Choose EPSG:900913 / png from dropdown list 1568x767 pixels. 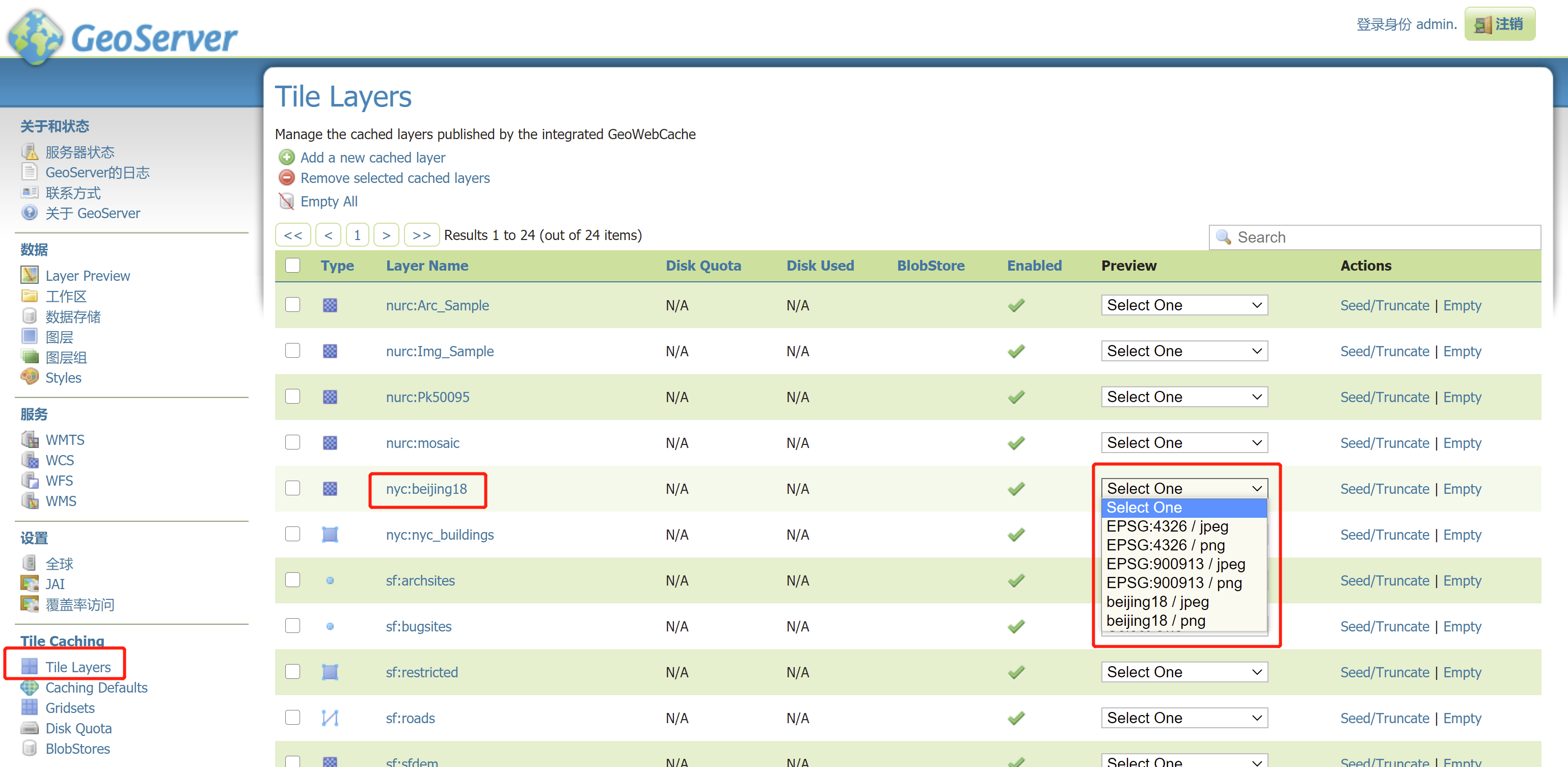(x=1174, y=583)
